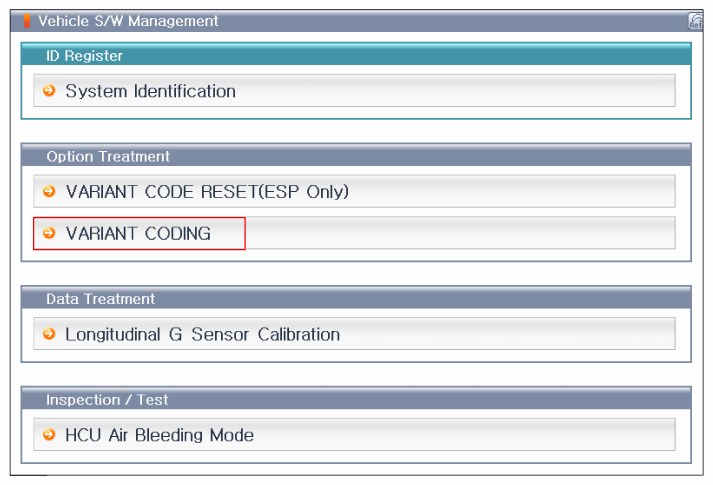The height and width of the screenshot is (485, 713).
Task: Click the Vehicle S/W Management title text
Action: click(x=128, y=21)
